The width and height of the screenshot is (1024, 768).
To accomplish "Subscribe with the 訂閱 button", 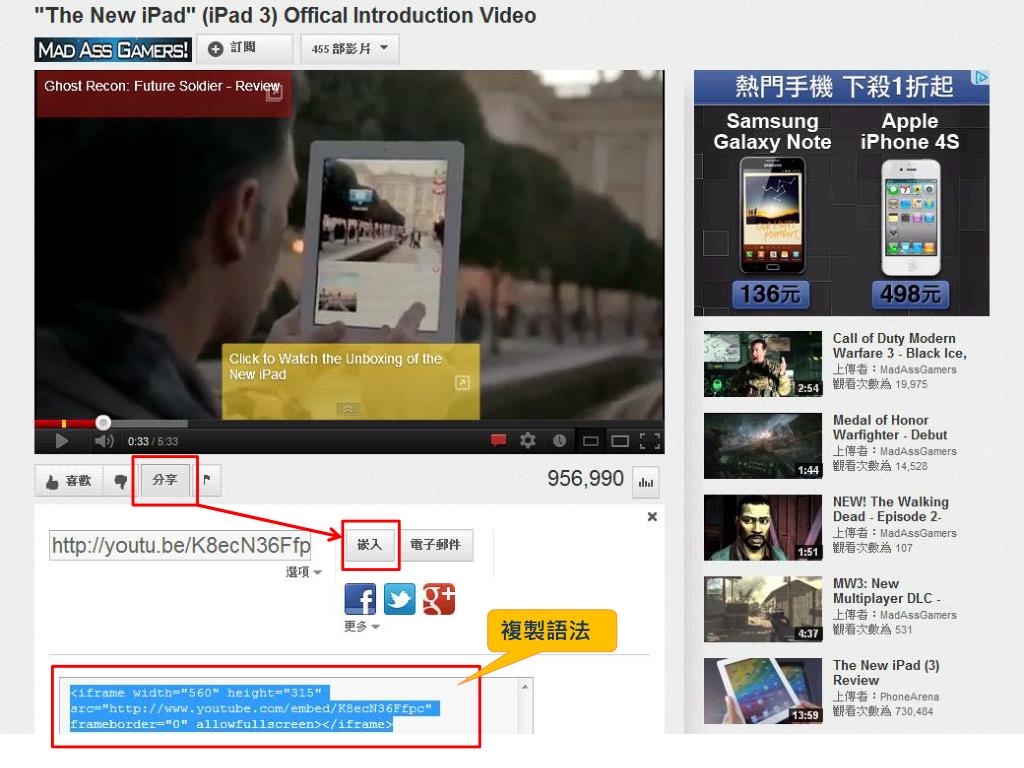I will (x=244, y=48).
